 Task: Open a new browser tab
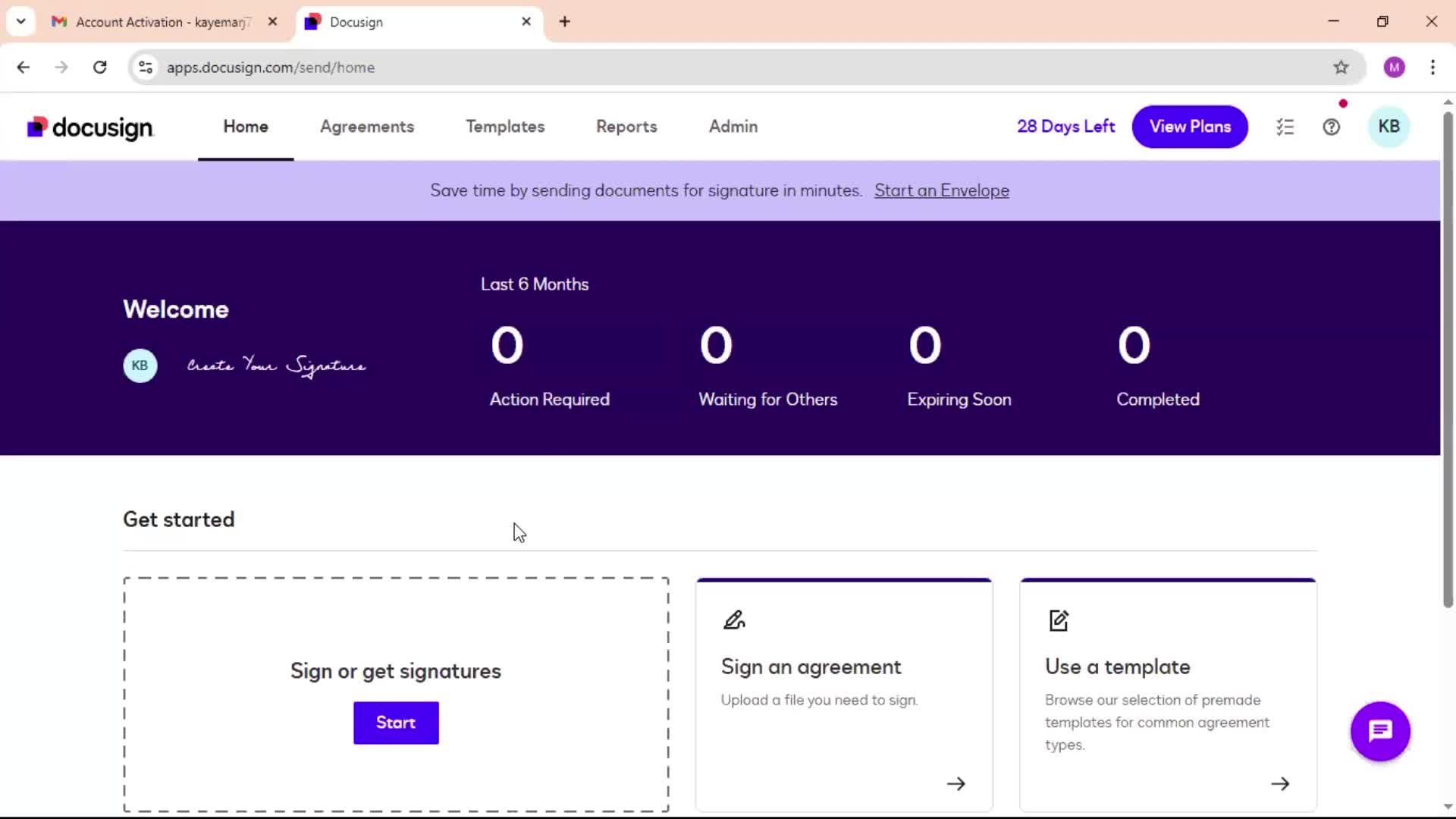564,22
